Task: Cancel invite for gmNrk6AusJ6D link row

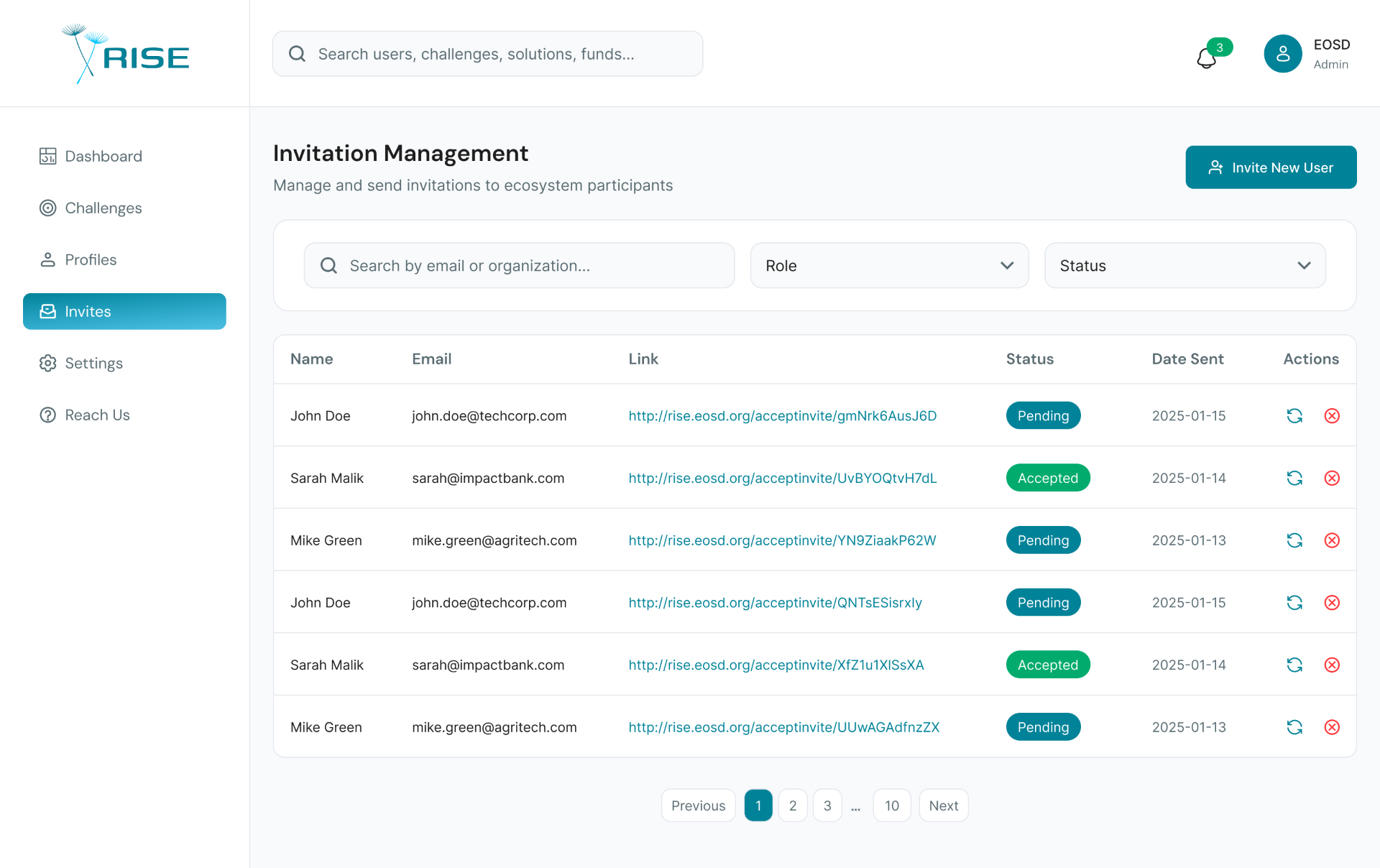Action: (x=1332, y=416)
